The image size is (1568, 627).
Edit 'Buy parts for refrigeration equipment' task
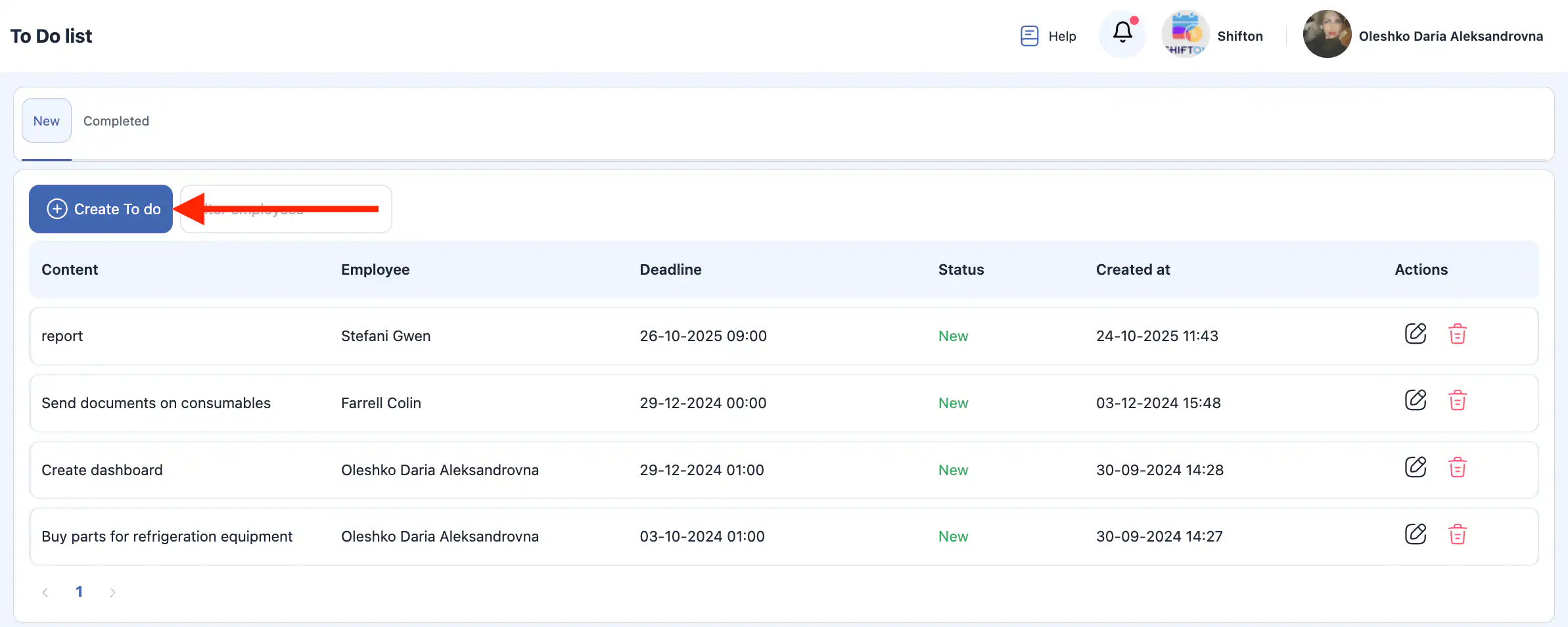(x=1415, y=534)
